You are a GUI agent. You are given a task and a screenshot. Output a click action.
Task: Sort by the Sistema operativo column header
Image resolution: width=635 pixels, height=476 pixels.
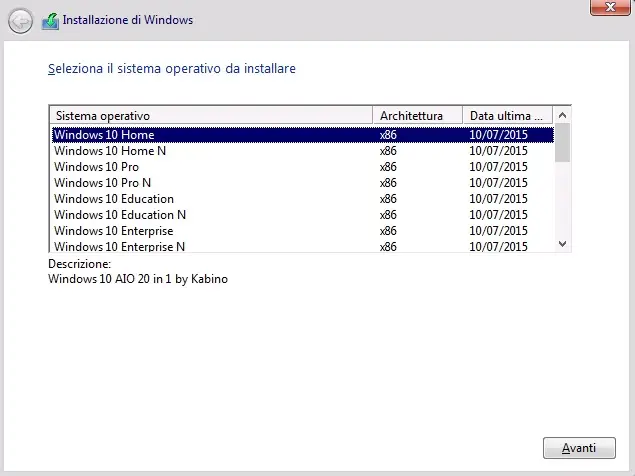click(211, 116)
